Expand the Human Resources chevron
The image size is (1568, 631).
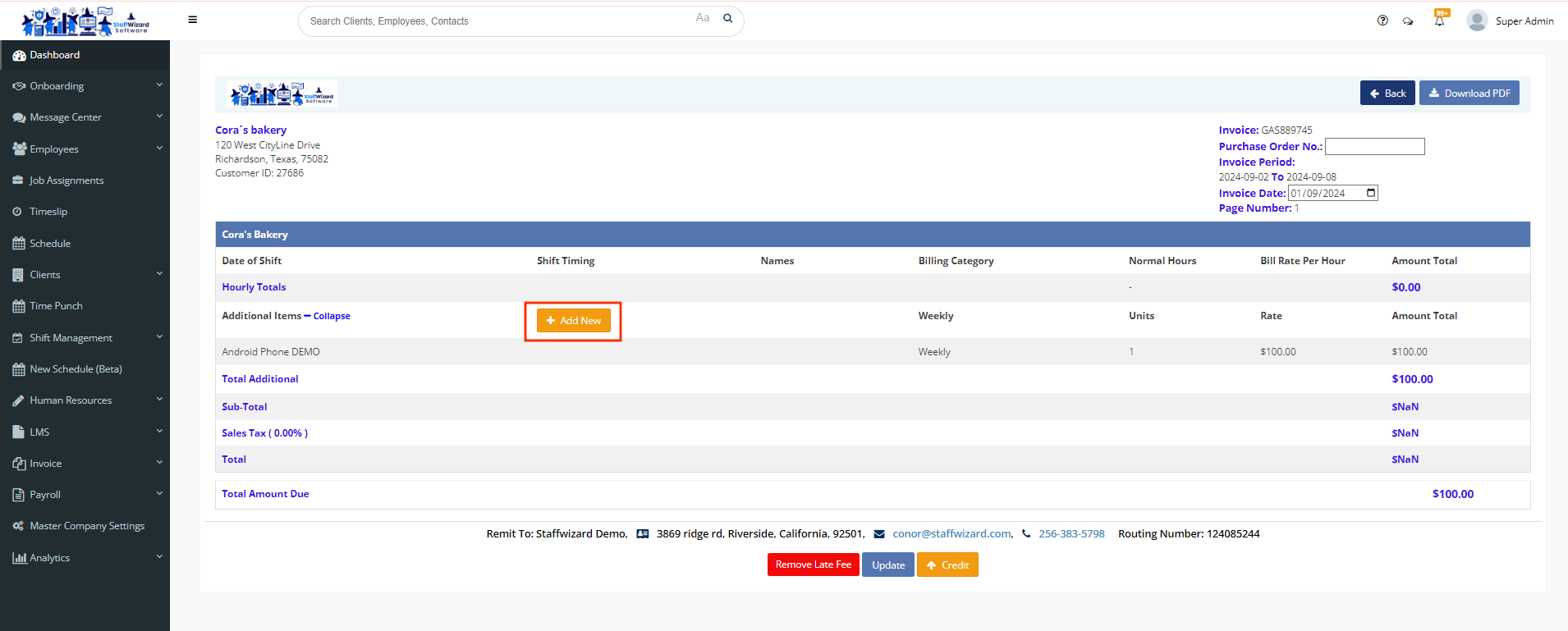159,400
